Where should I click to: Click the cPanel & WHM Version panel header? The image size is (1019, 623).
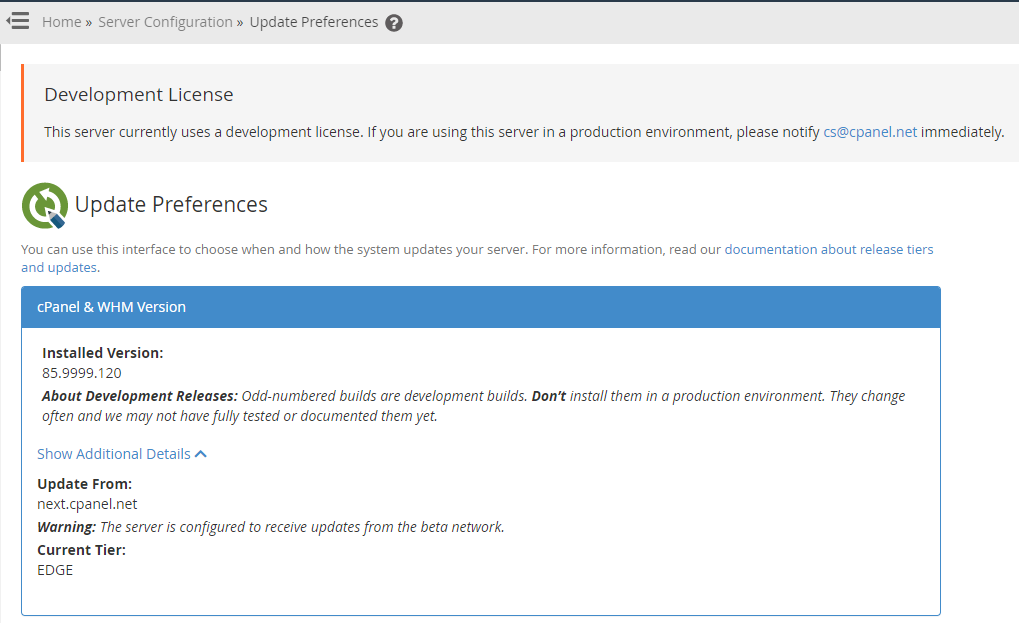[x=481, y=307]
